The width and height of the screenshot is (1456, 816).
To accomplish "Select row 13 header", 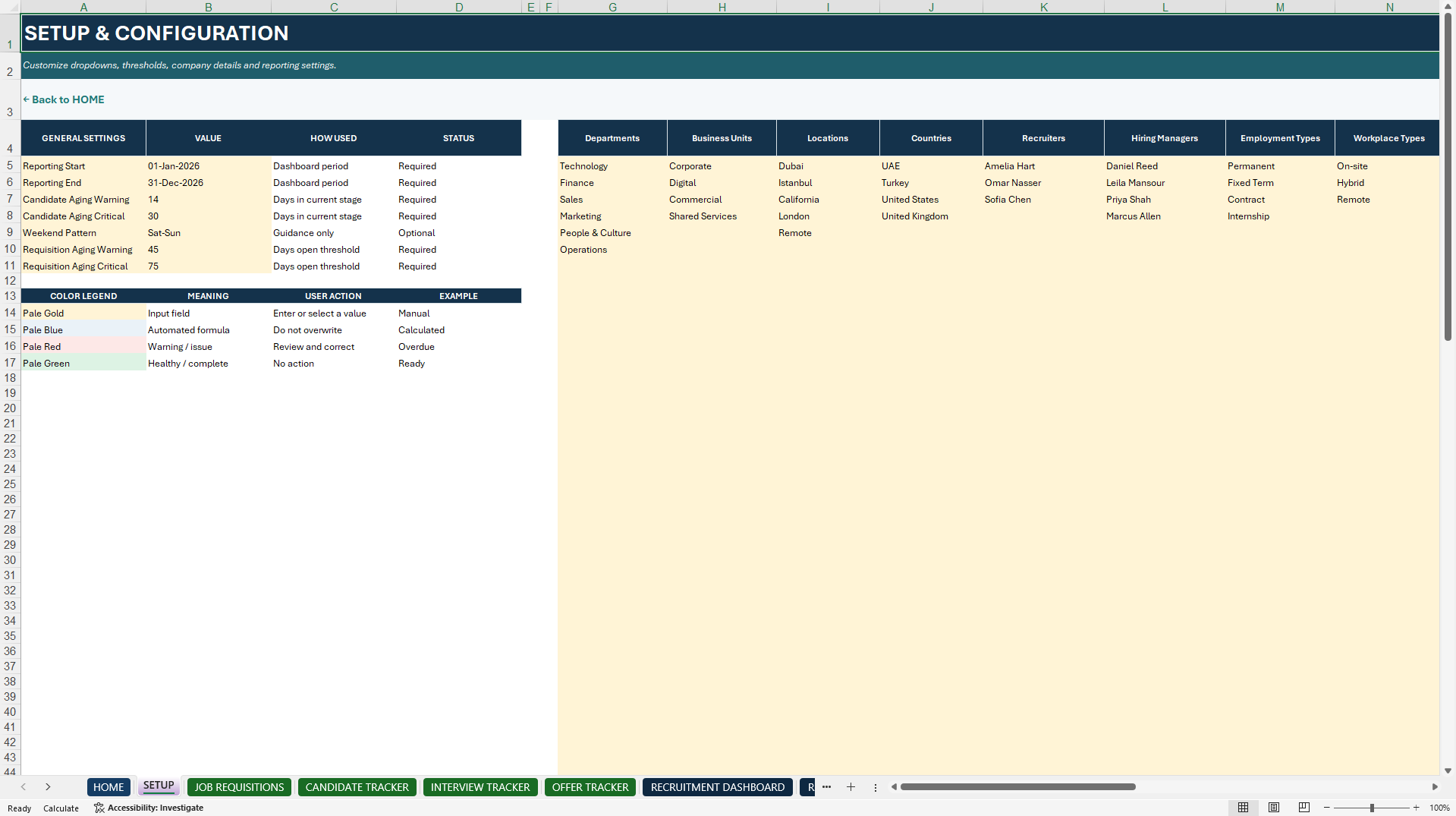I will click(10, 296).
